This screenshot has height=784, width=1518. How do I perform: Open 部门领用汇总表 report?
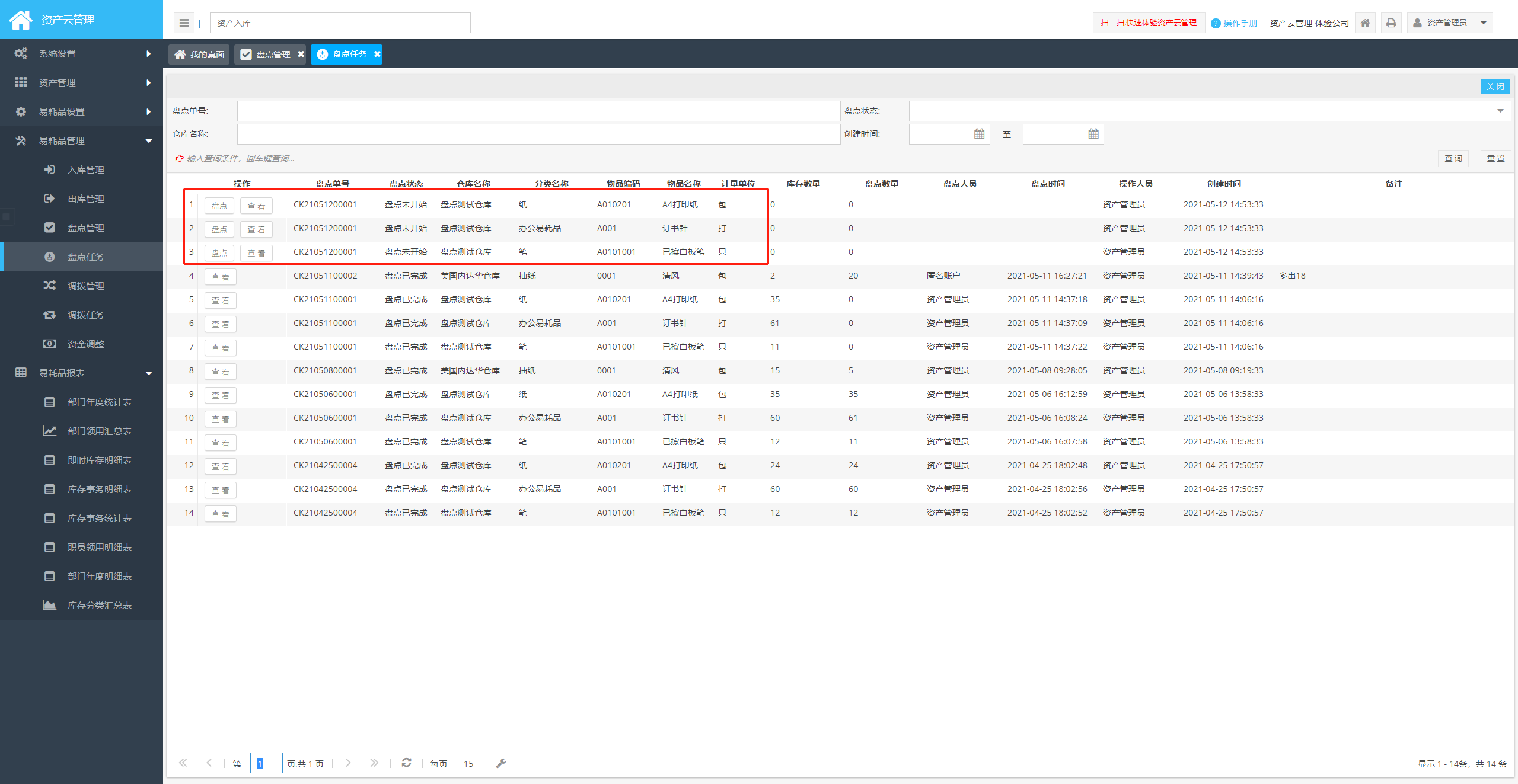click(81, 431)
